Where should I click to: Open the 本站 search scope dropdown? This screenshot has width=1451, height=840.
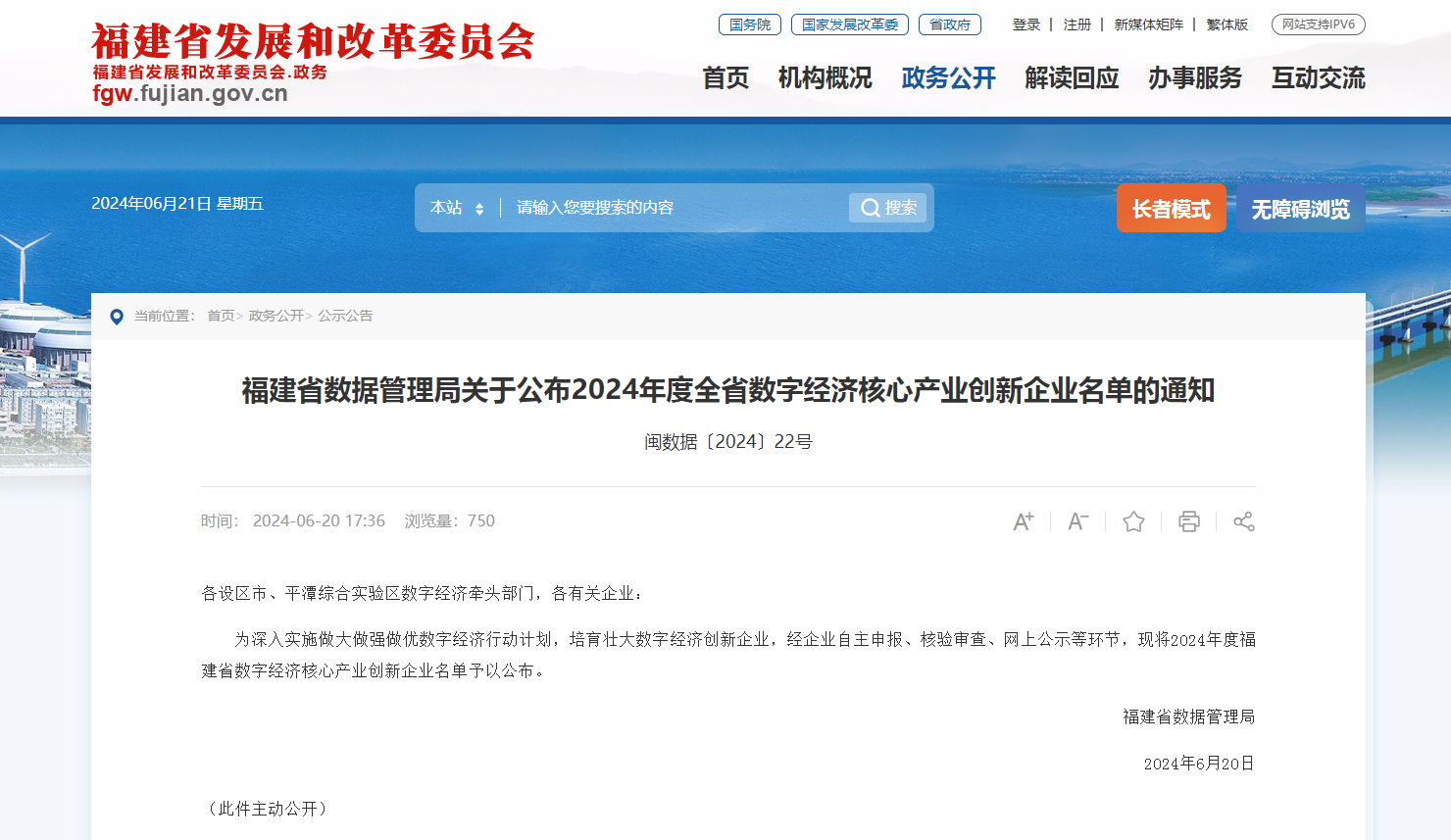click(x=457, y=208)
